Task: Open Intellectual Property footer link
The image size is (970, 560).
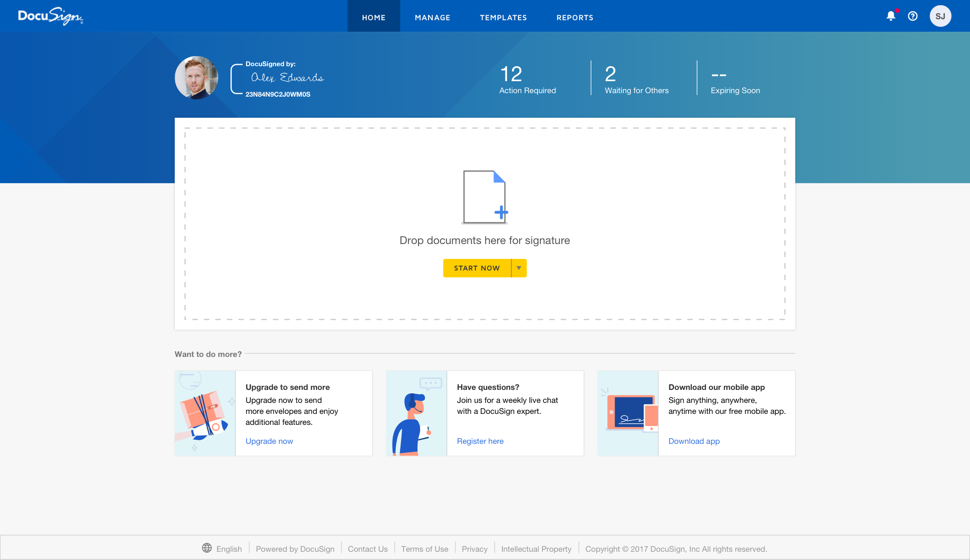Action: point(536,549)
